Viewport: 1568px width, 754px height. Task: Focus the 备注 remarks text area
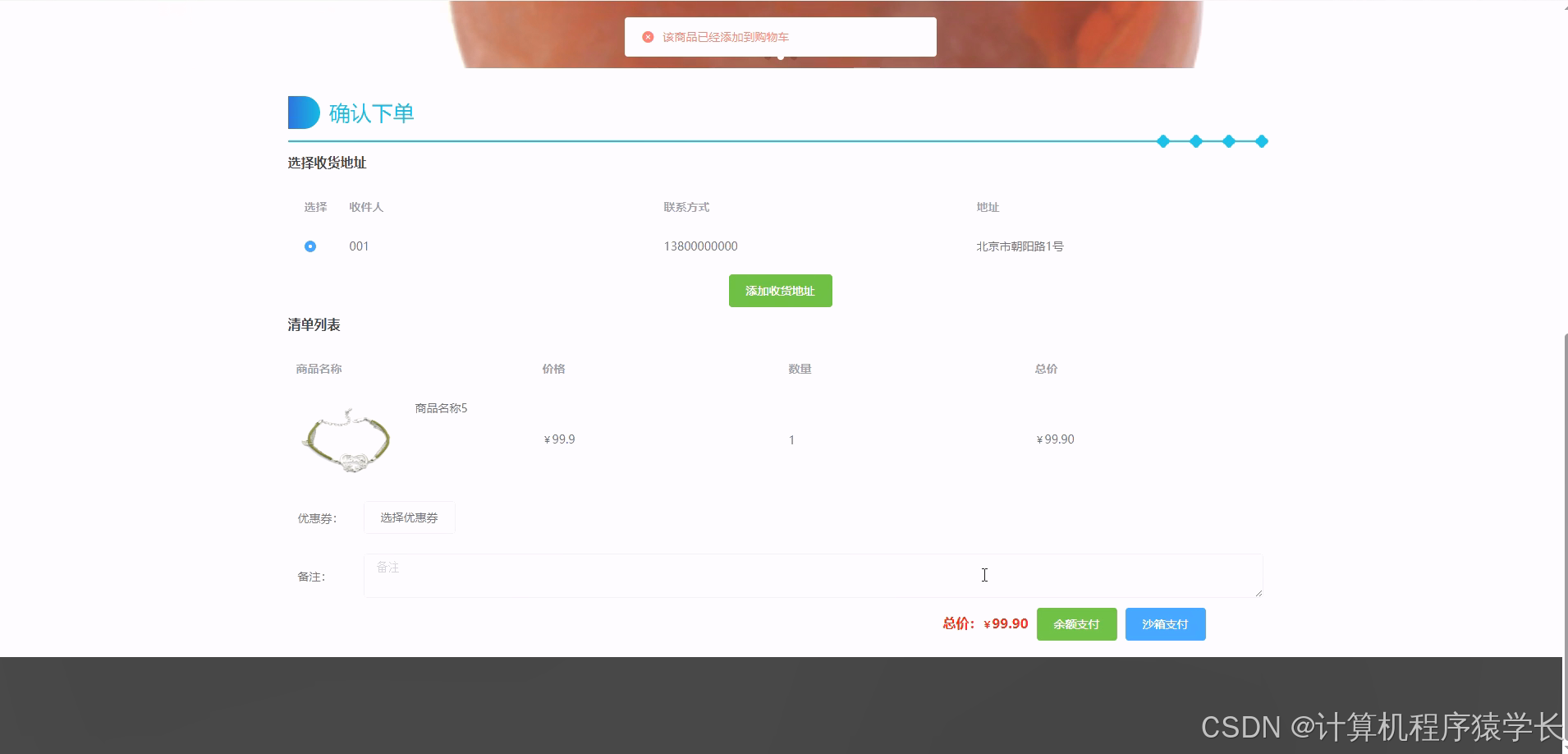click(x=813, y=575)
